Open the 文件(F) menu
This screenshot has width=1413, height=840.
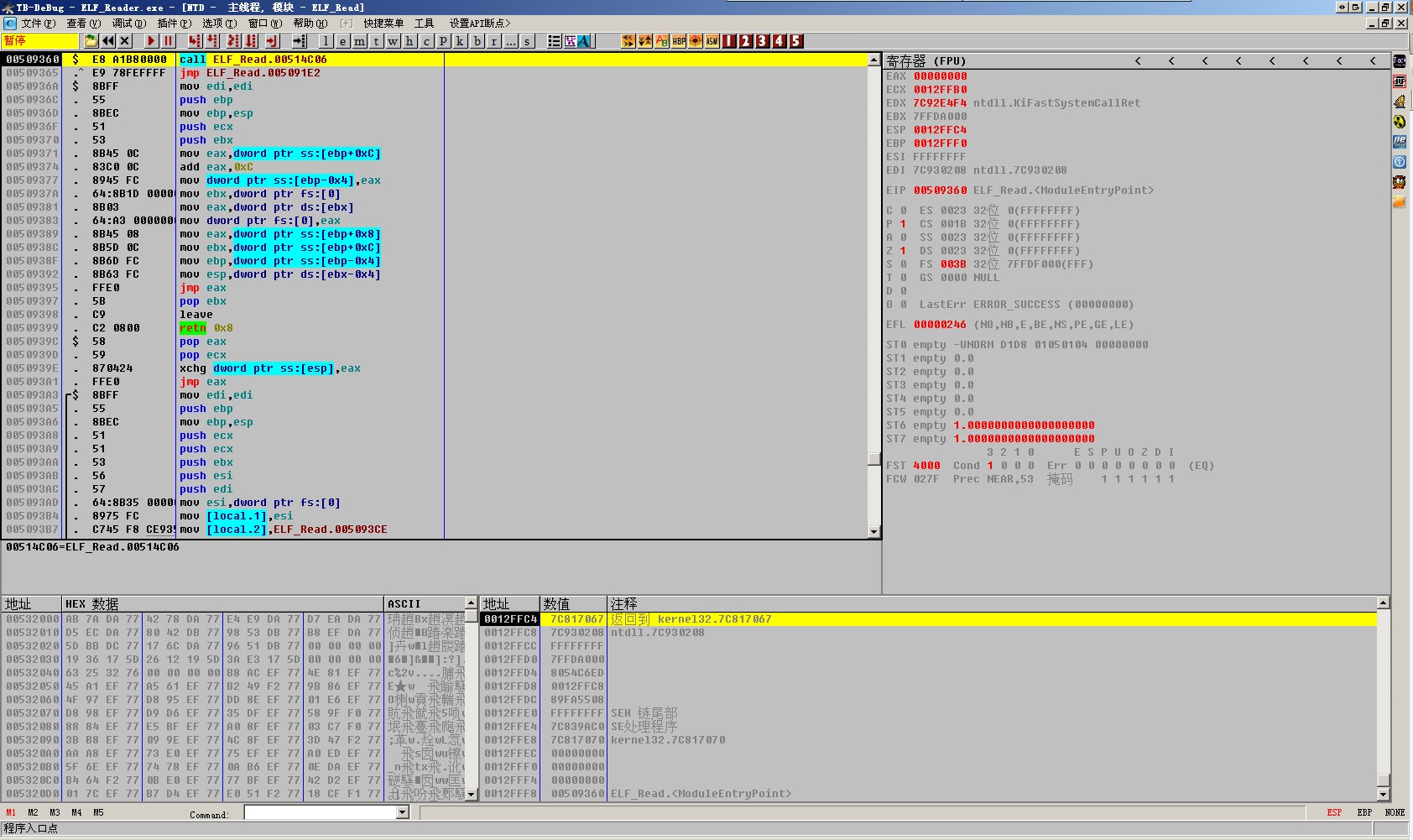[x=38, y=23]
